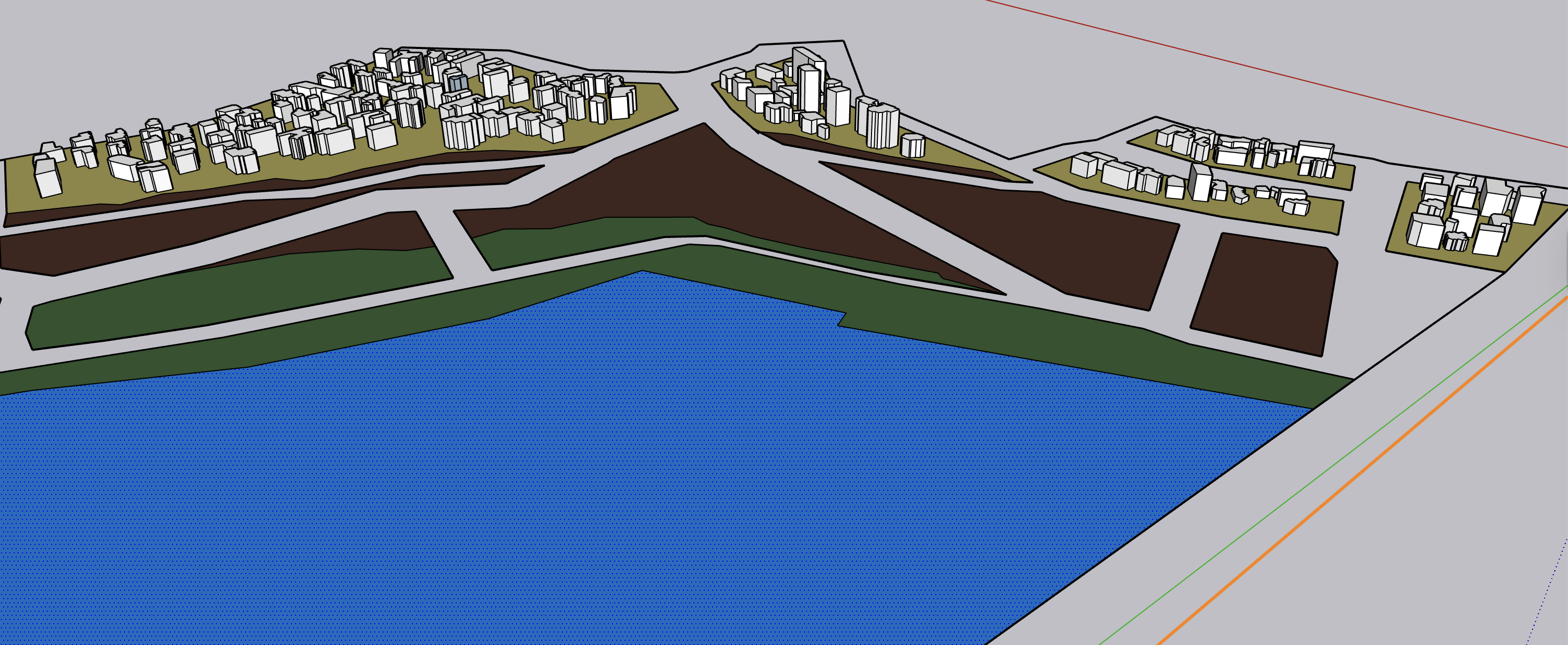The height and width of the screenshot is (645, 1568).
Task: Select the cylindrical building near middle cluster
Action: [x=913, y=146]
